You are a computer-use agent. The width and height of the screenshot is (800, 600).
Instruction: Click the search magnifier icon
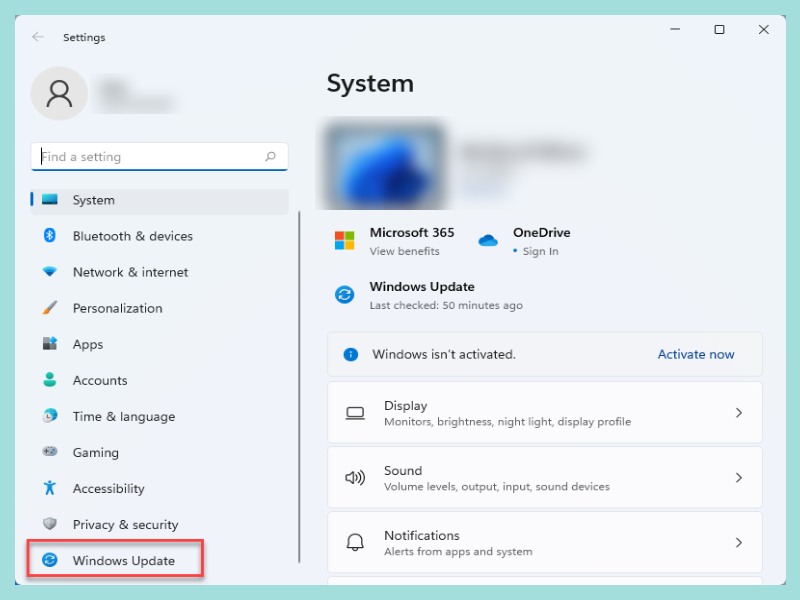(x=270, y=156)
